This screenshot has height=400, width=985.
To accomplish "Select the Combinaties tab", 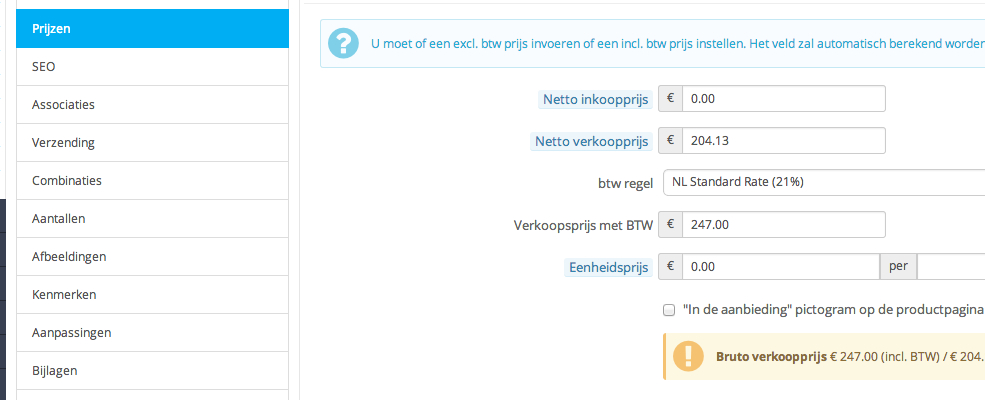I will 152,180.
